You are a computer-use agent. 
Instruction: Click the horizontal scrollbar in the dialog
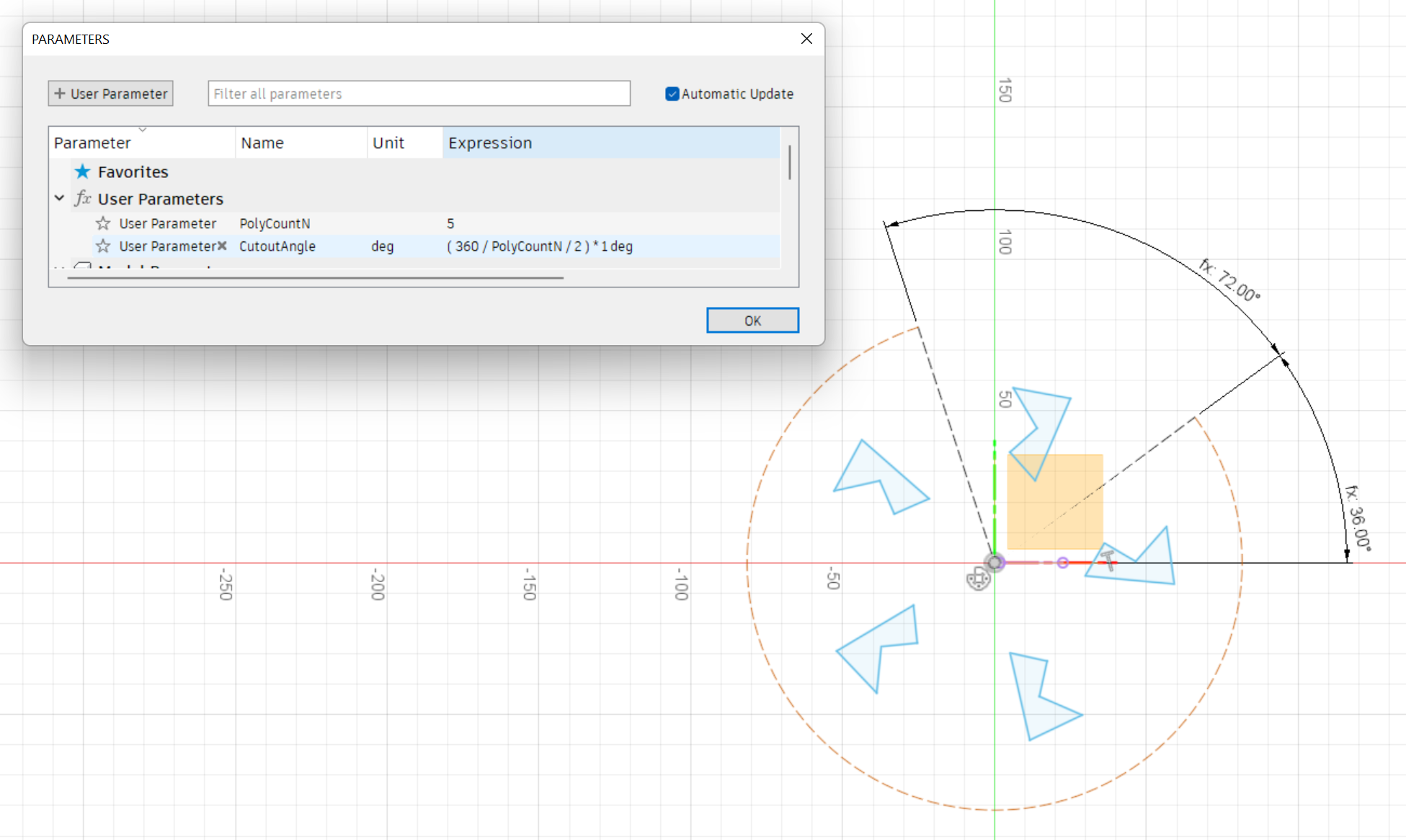tap(317, 277)
